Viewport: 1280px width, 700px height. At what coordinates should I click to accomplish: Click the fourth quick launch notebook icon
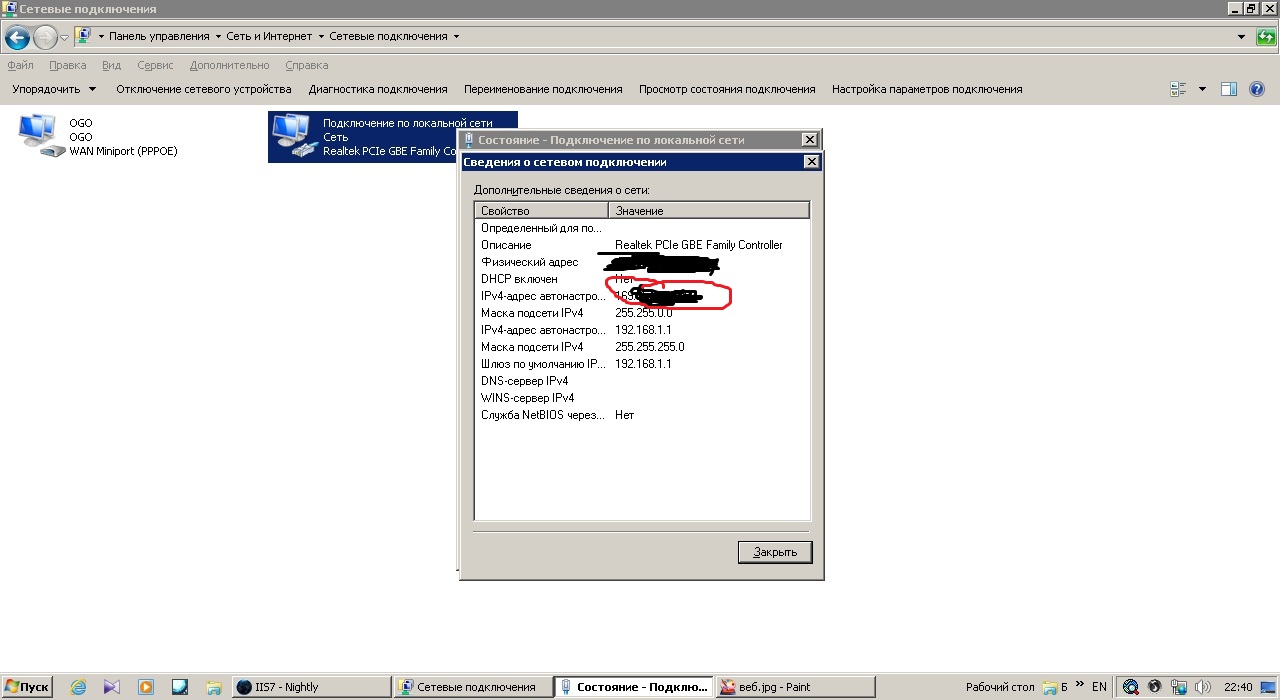(180, 687)
